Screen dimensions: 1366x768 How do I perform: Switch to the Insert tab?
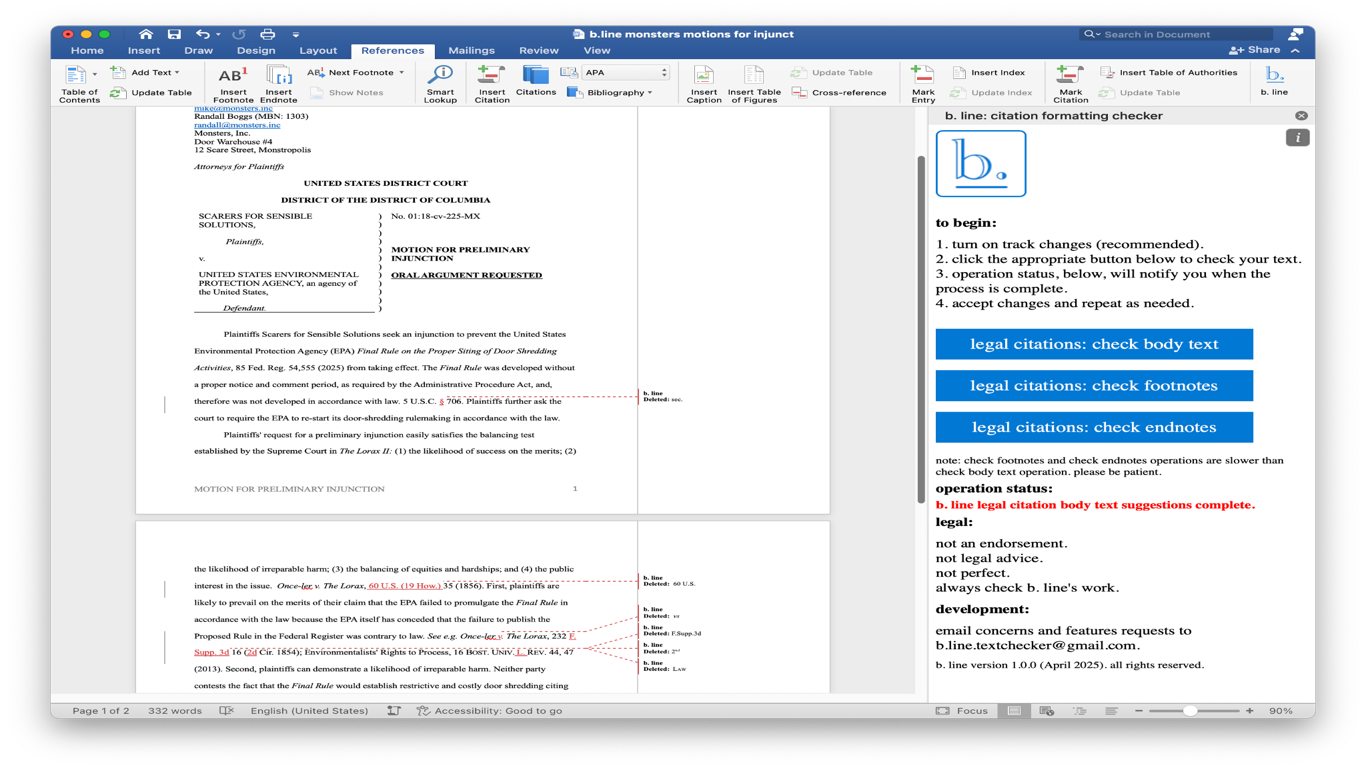click(x=144, y=50)
